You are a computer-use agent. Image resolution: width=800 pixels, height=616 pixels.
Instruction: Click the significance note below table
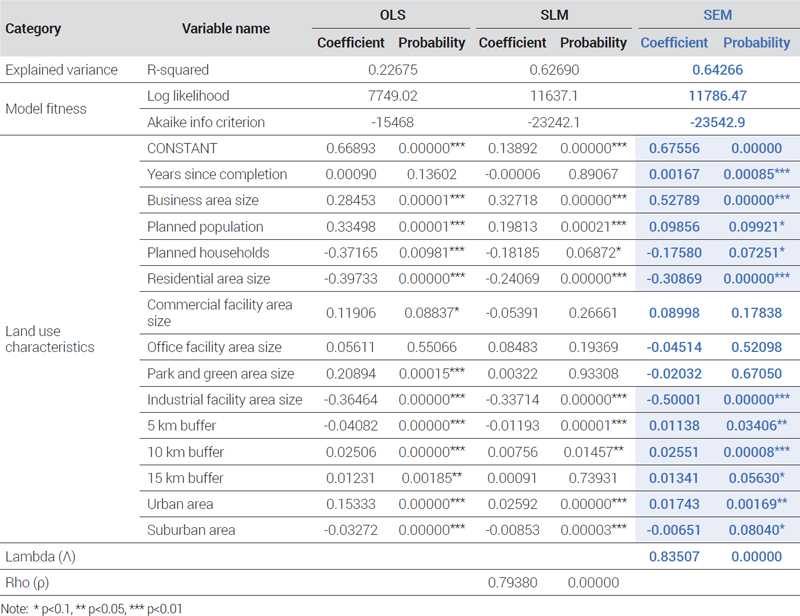click(91, 609)
